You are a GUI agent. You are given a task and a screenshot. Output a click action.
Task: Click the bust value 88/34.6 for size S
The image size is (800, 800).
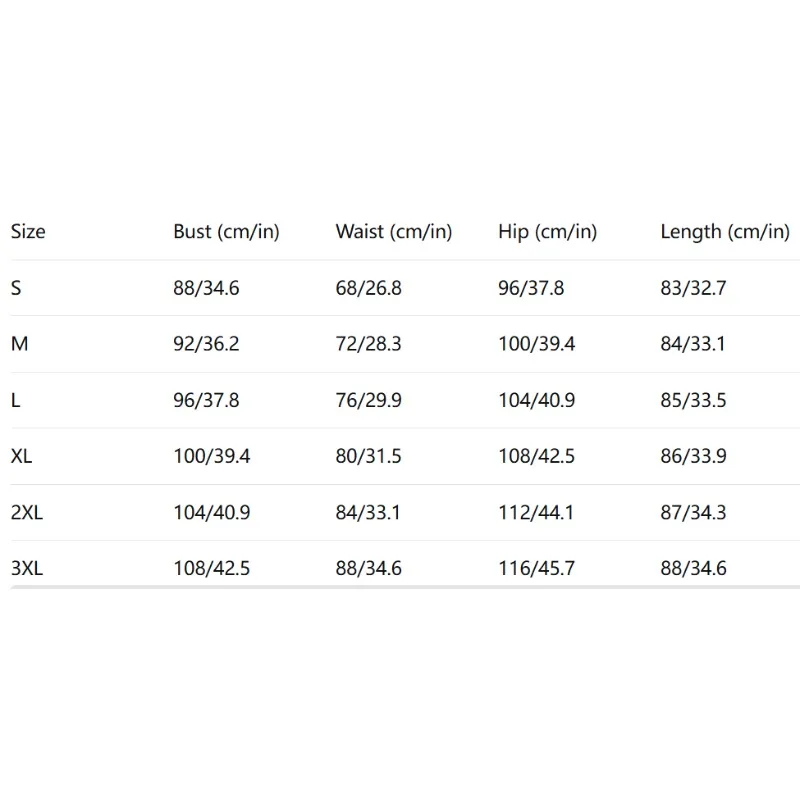[206, 289]
